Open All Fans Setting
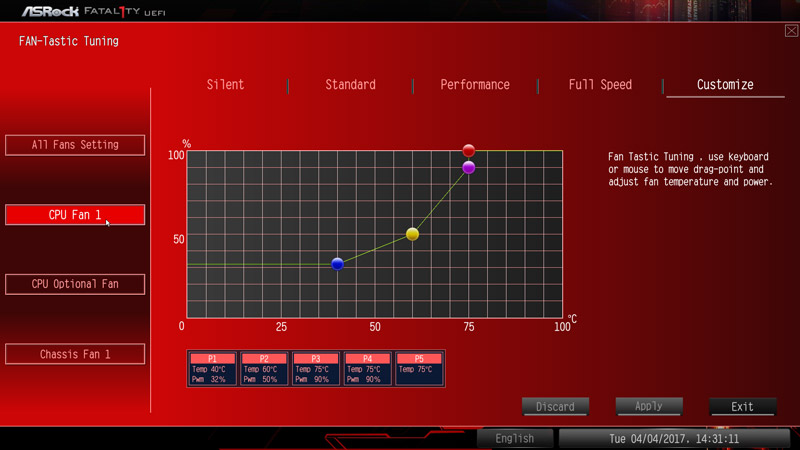800x450 pixels. [75, 145]
